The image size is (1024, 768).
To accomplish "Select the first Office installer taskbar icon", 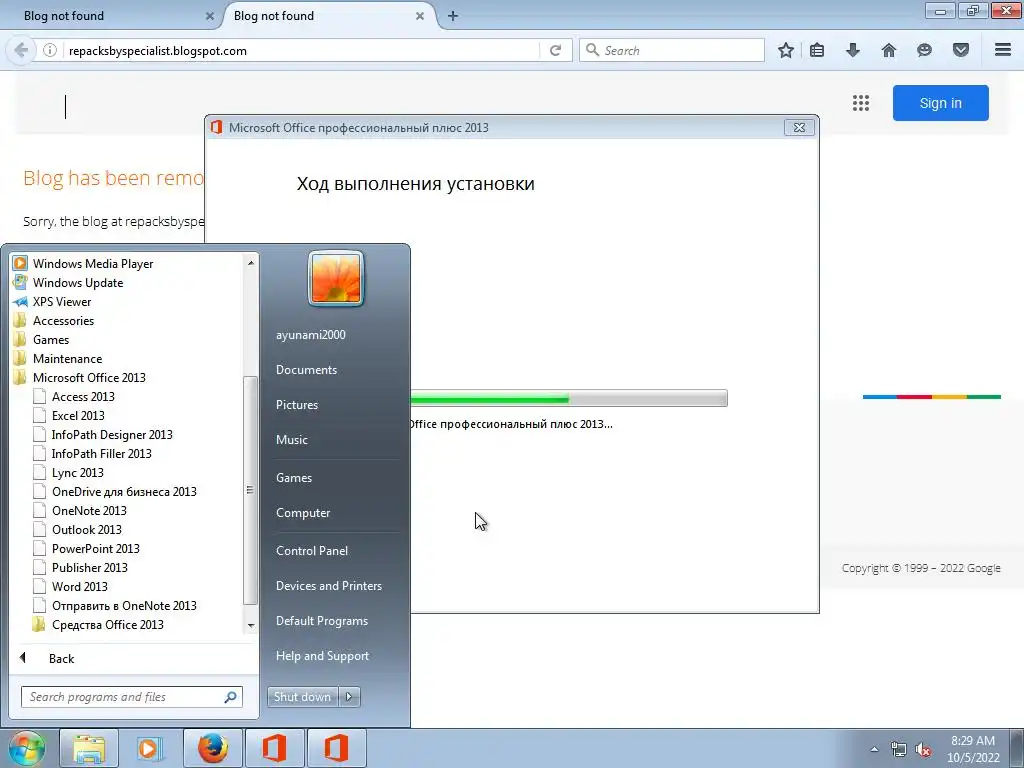I will [274, 748].
